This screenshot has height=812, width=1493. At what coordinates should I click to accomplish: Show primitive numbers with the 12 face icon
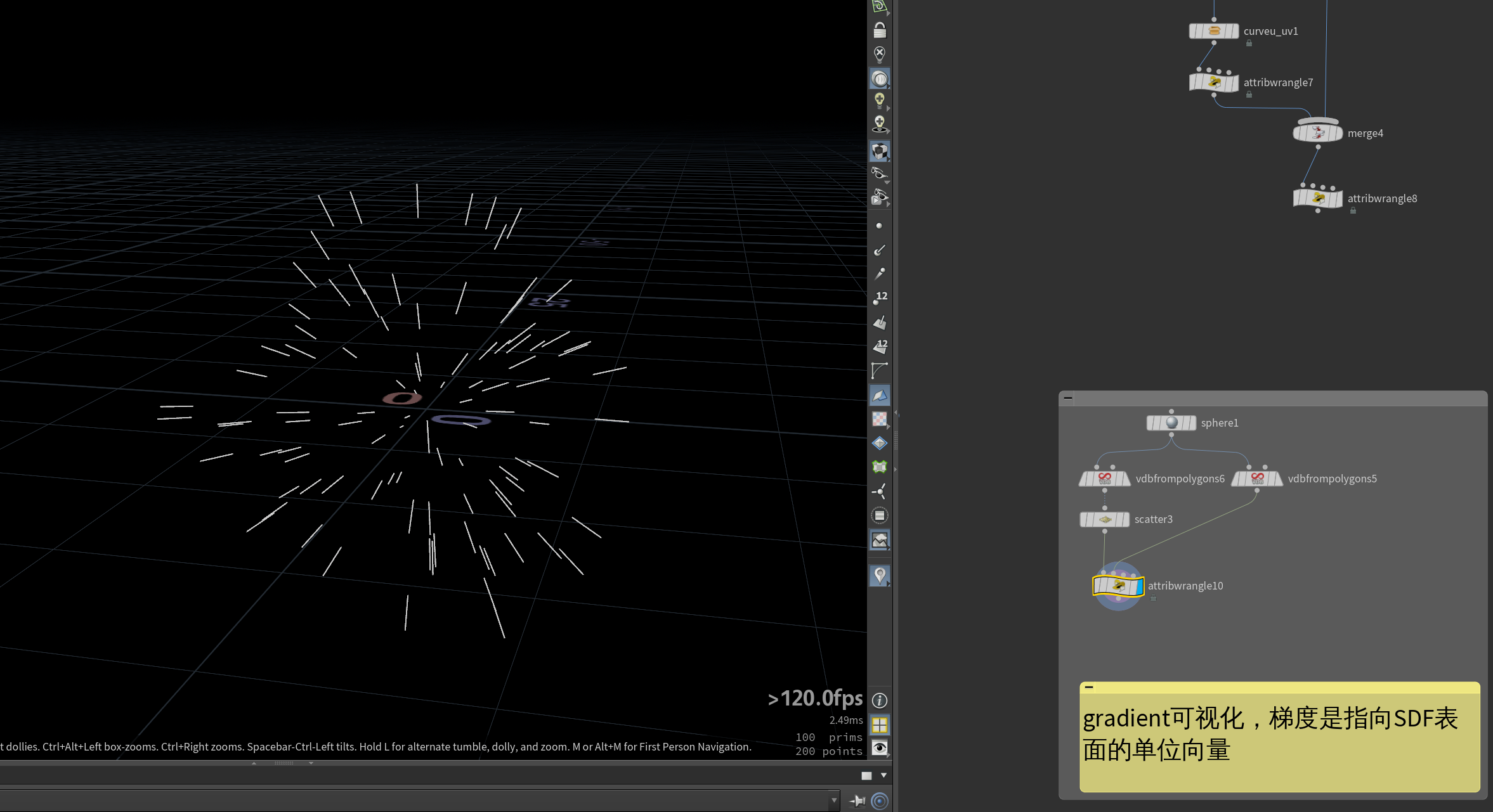pos(880,346)
